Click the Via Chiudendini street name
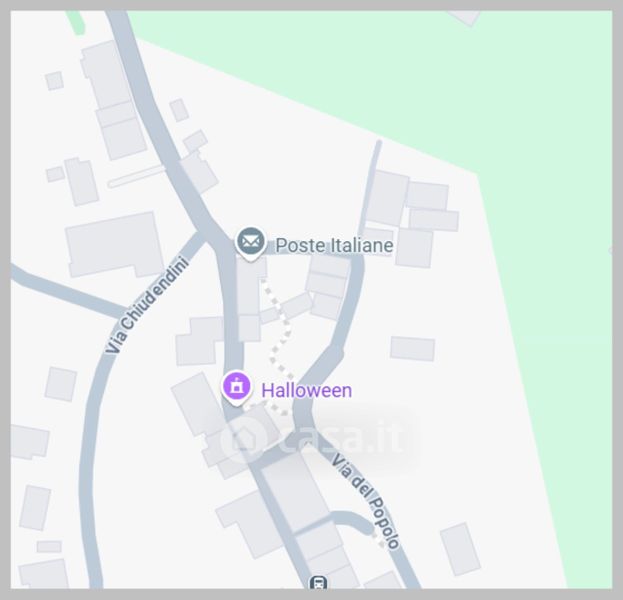Screen dimensions: 623x600 147,305
